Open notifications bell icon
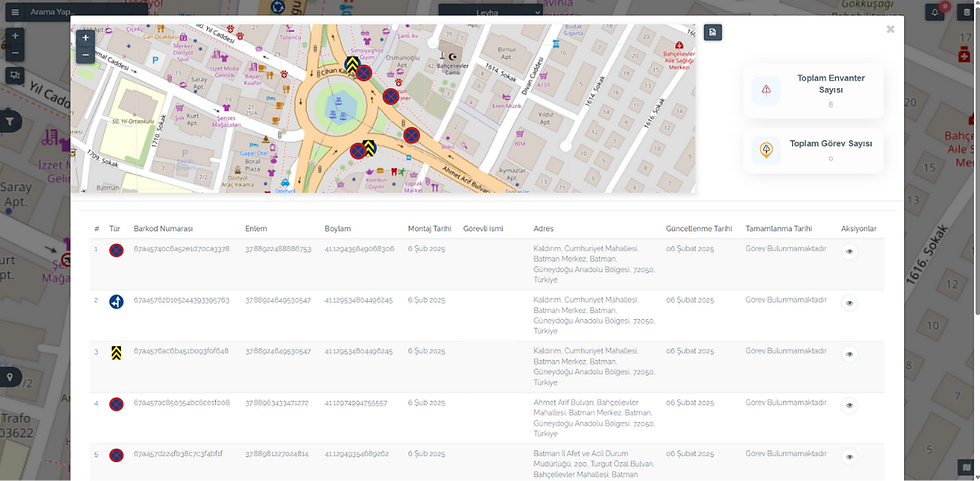The width and height of the screenshot is (980, 481). pyautogui.click(x=935, y=12)
